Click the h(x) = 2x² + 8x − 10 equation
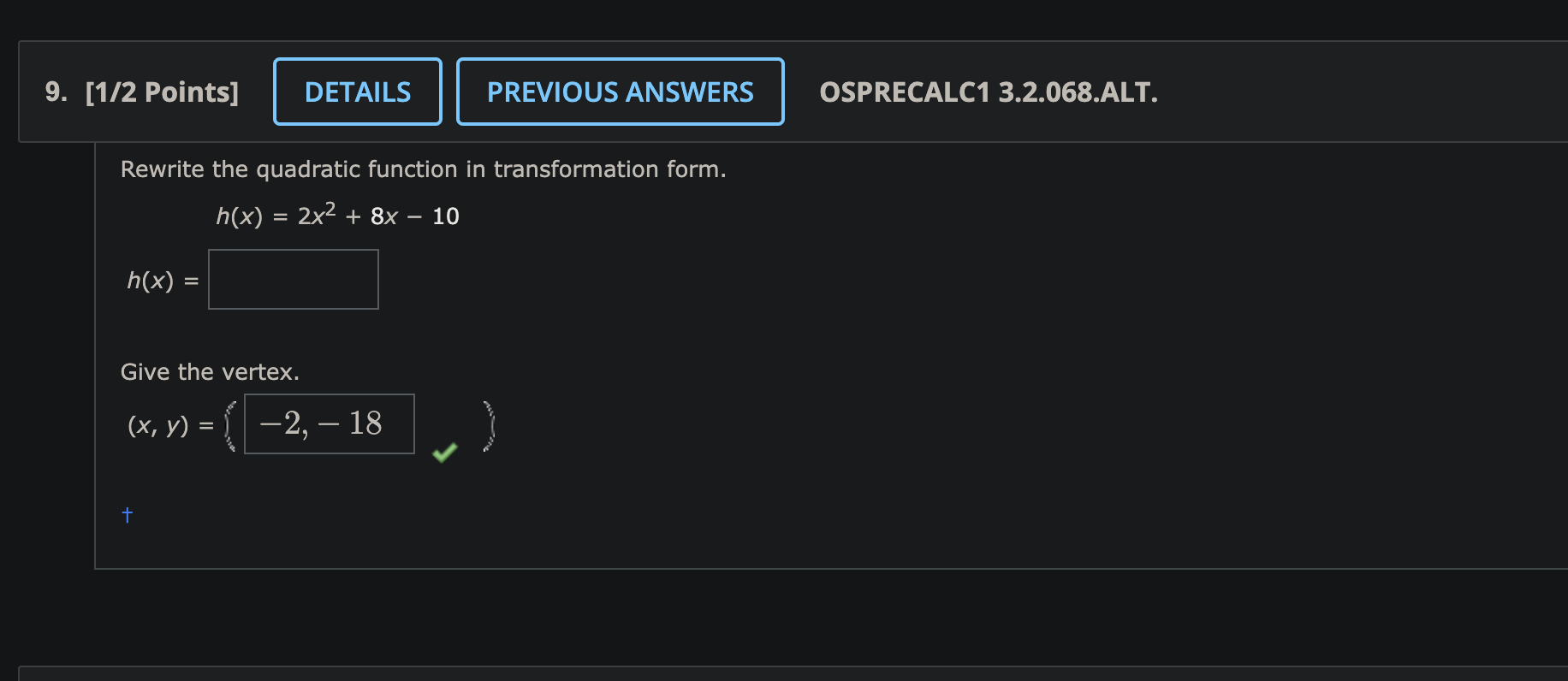This screenshot has width=1568, height=681. 336,216
